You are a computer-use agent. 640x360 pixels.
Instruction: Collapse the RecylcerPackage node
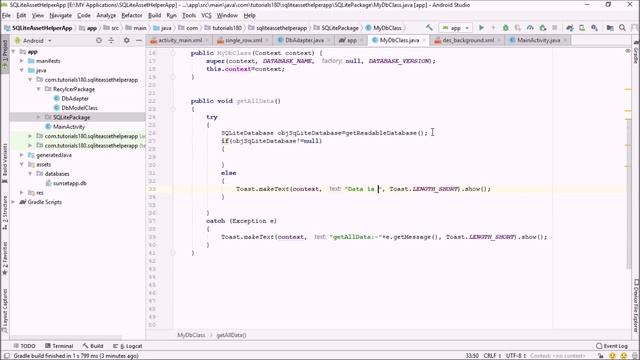tap(38, 89)
